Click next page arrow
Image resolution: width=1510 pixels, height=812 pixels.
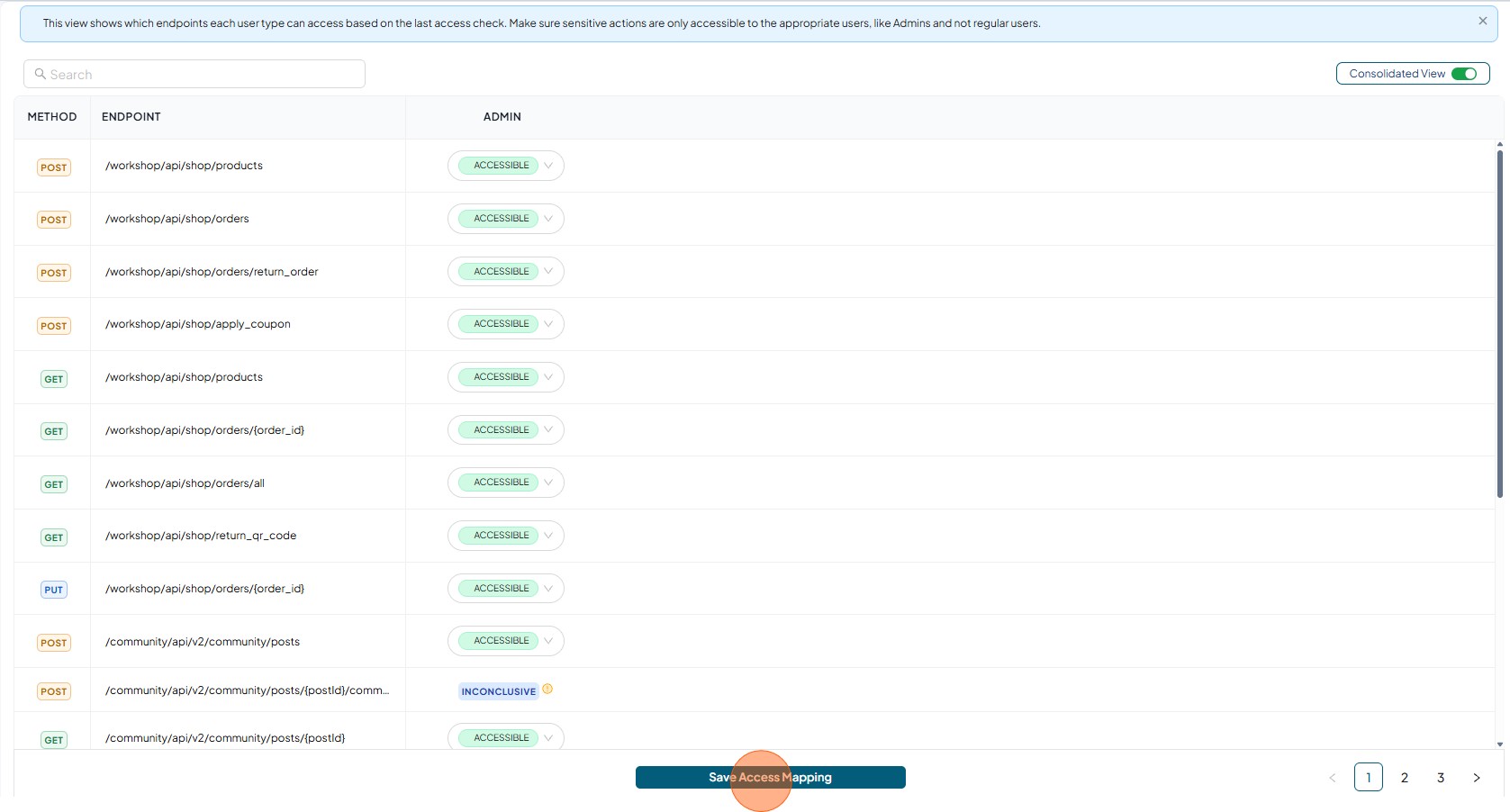pyautogui.click(x=1477, y=778)
